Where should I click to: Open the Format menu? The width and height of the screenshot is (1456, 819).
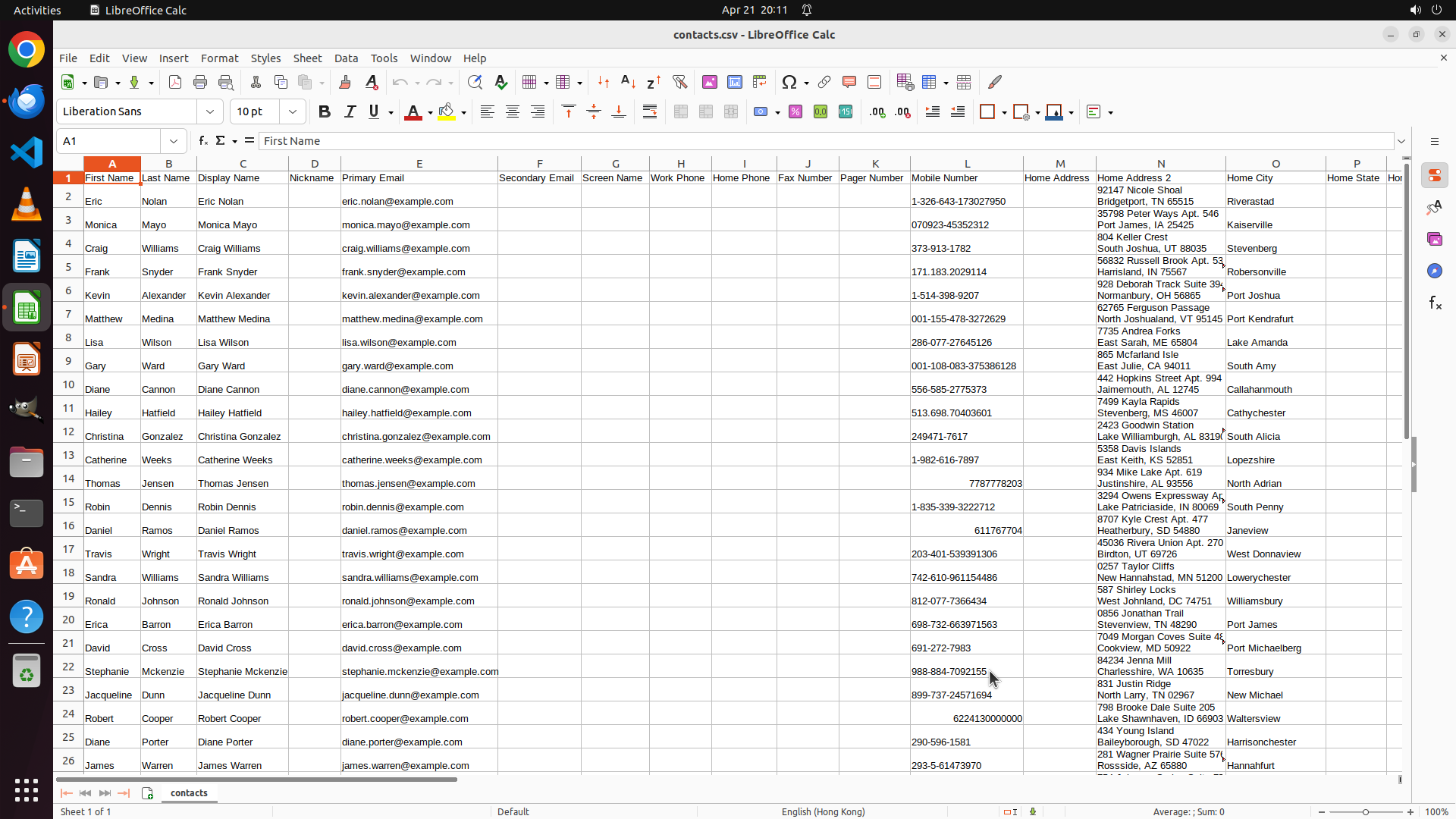point(219,58)
